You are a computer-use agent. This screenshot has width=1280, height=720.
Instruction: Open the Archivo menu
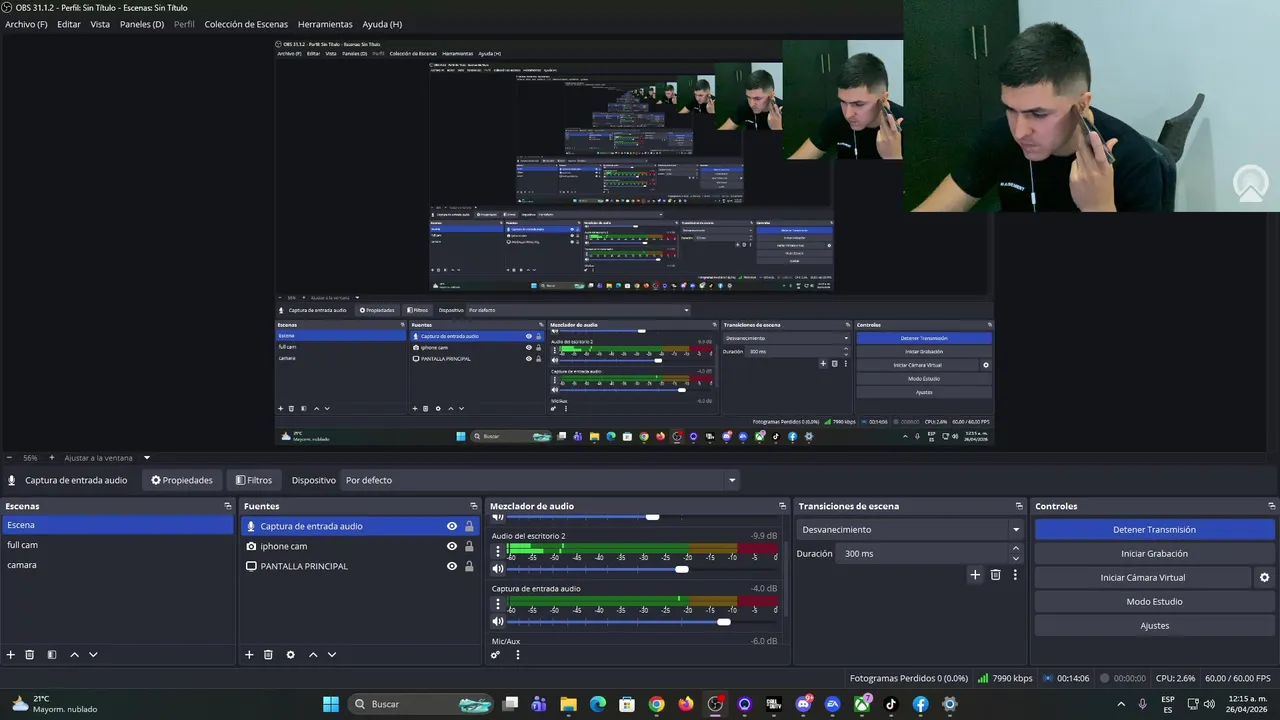tap(26, 24)
